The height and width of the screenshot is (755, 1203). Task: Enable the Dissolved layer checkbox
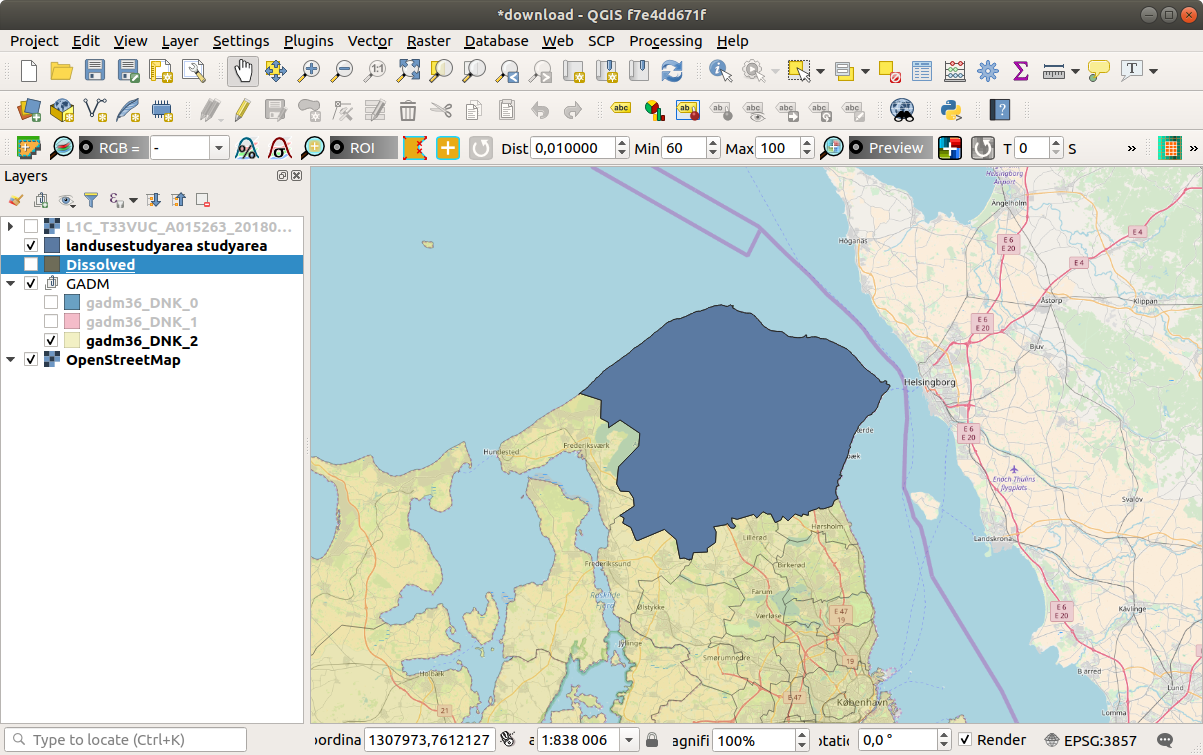[x=31, y=265]
